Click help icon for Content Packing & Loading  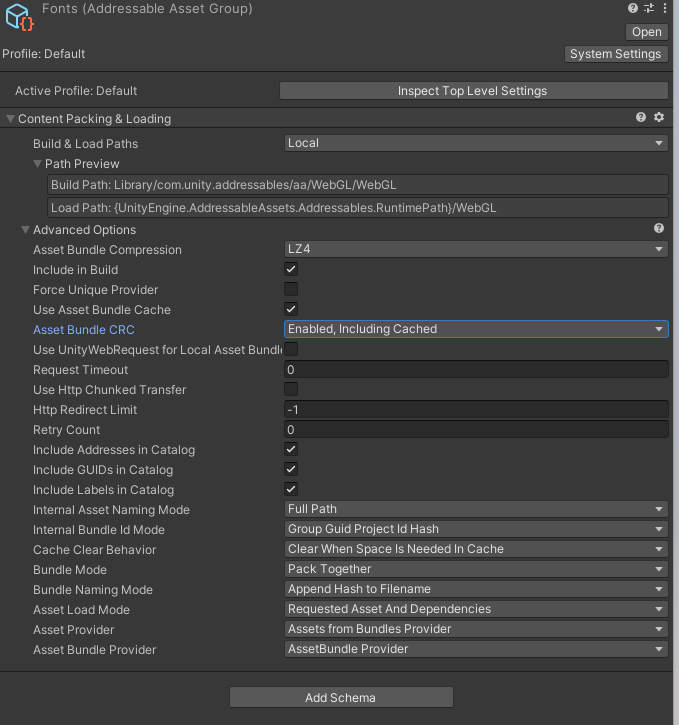(x=641, y=118)
